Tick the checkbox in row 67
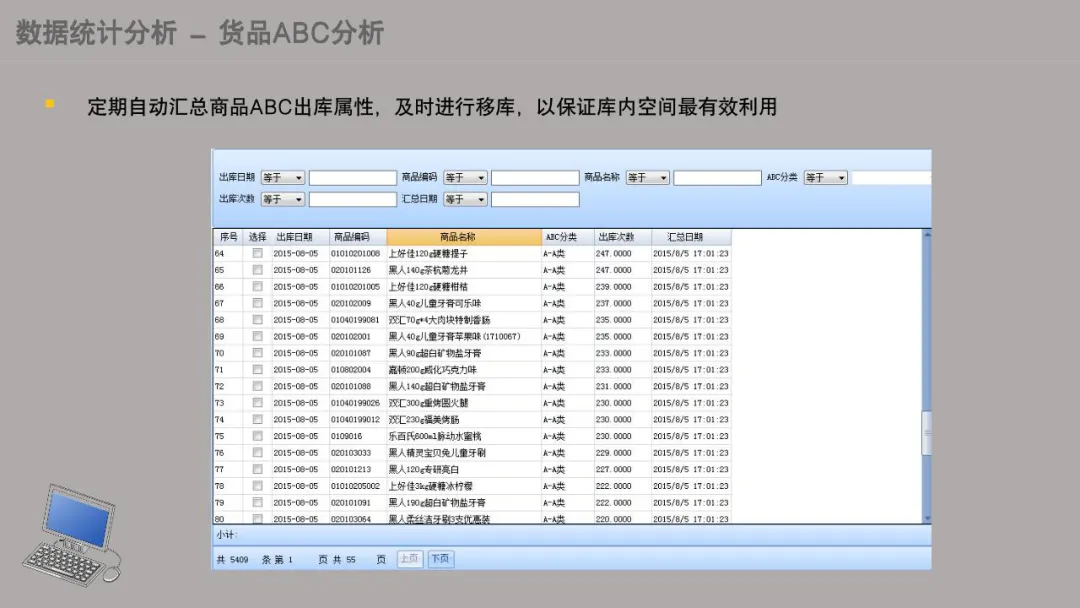Screen dimensions: 1080x608 tap(258, 303)
